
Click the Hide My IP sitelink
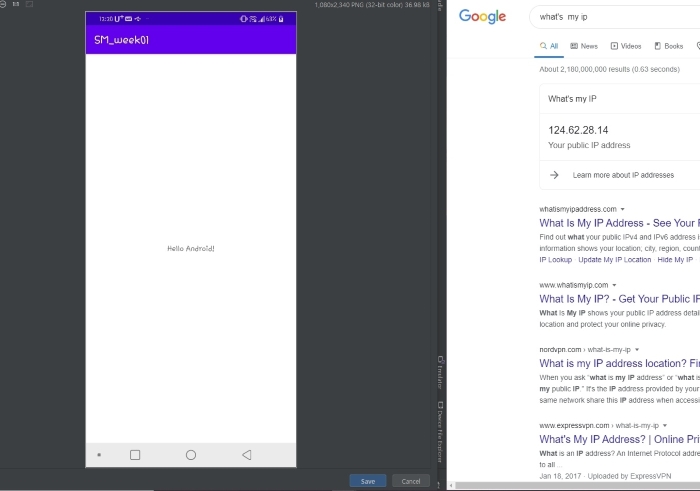point(675,260)
